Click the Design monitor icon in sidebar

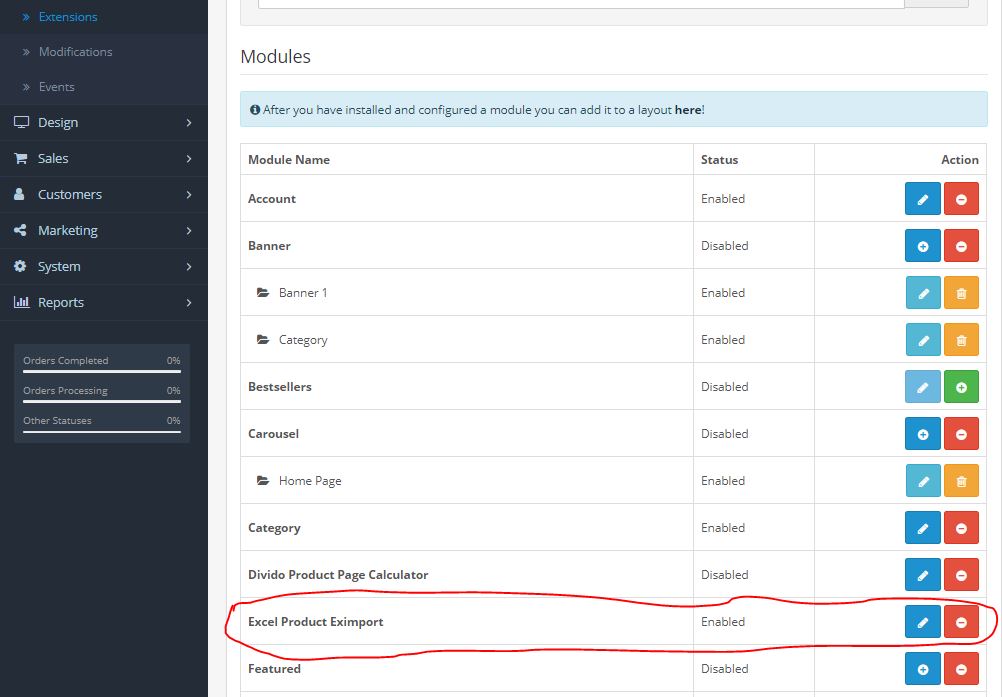point(21,122)
